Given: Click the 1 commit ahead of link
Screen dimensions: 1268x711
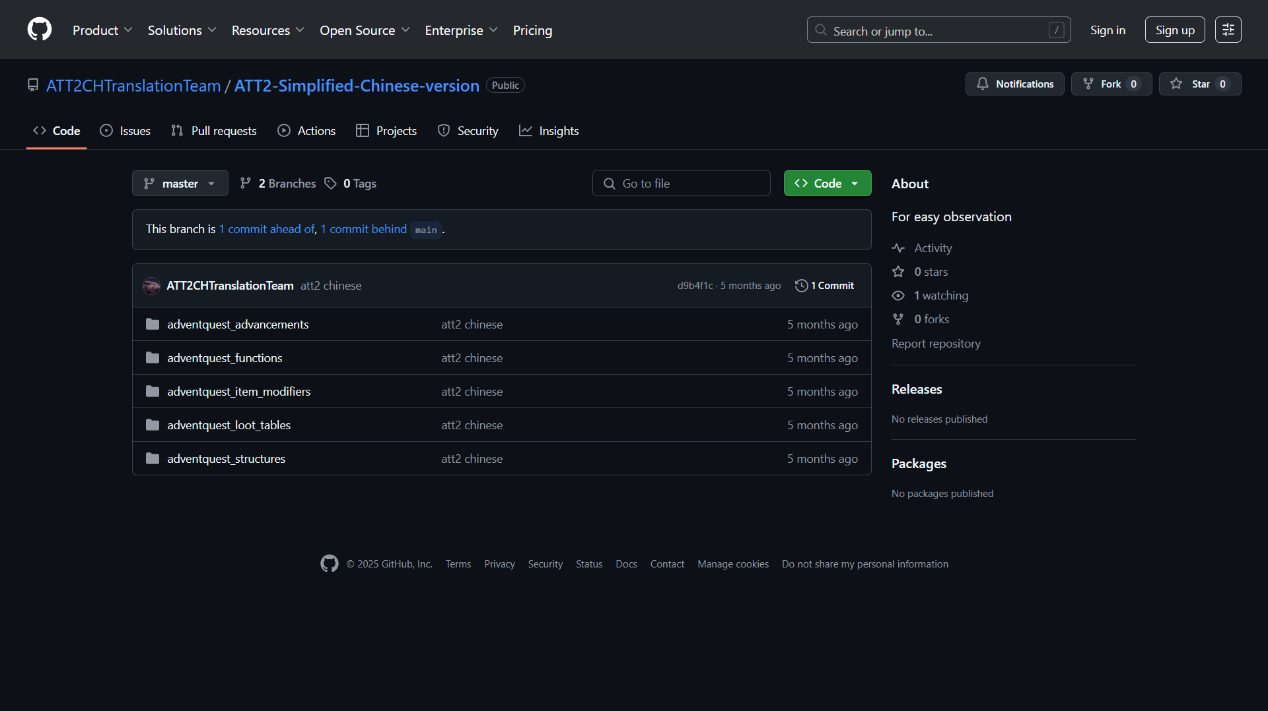Looking at the screenshot, I should tap(267, 229).
